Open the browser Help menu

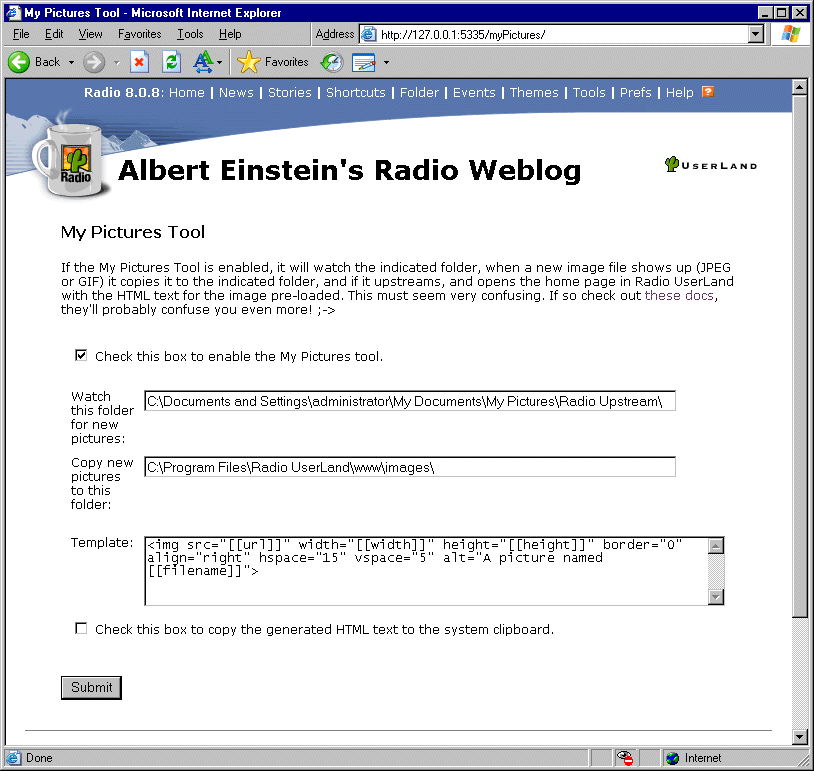click(230, 34)
